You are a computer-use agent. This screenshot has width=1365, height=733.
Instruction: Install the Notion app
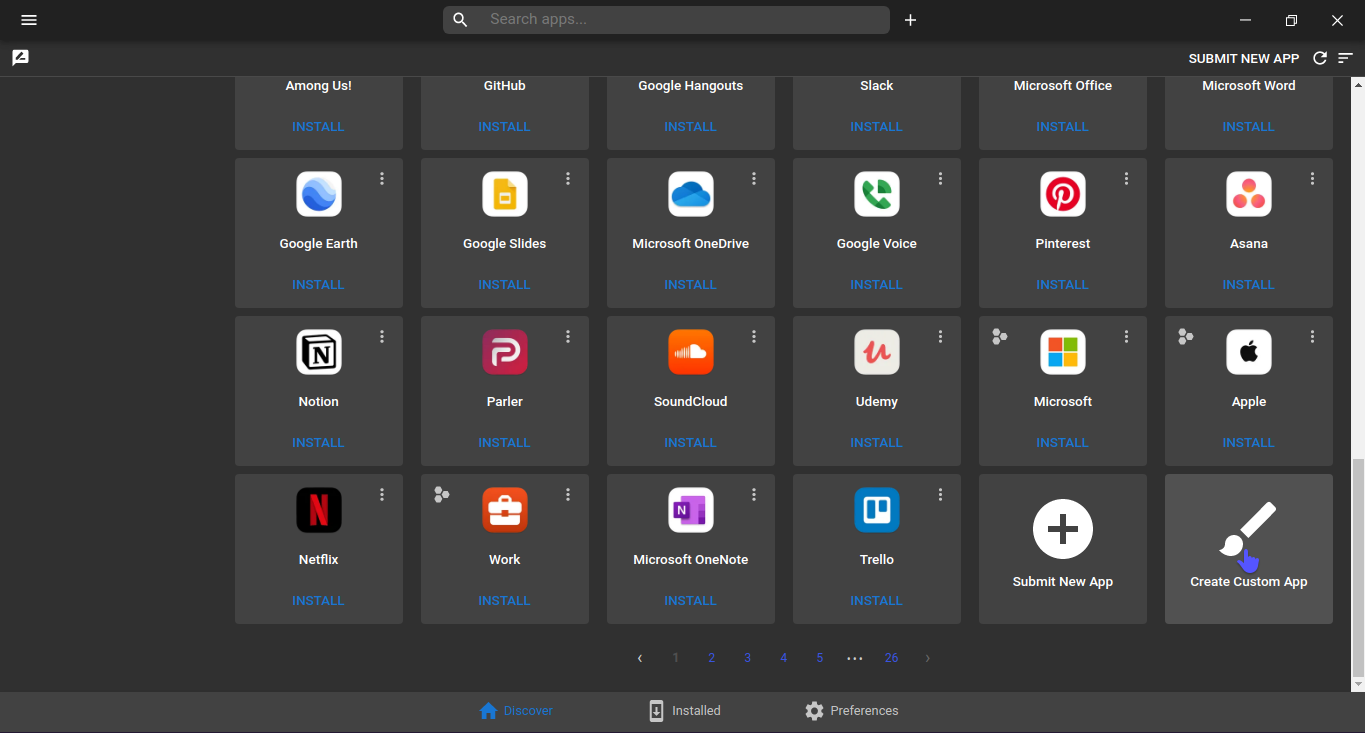318,443
